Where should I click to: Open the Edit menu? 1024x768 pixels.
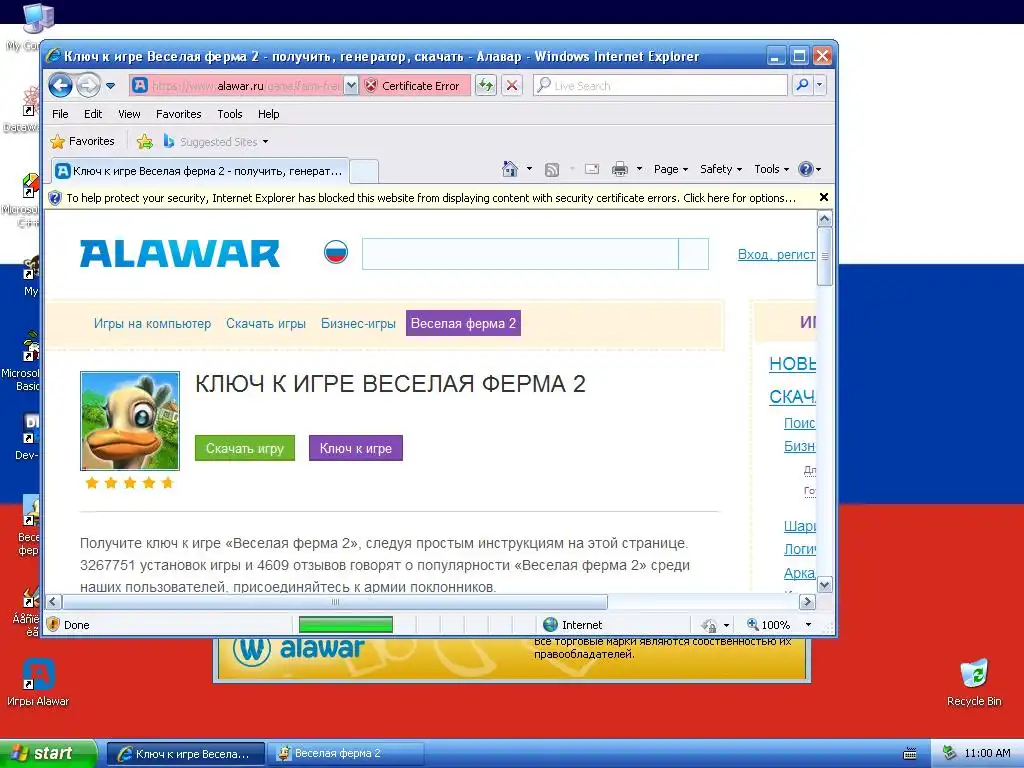[x=93, y=114]
